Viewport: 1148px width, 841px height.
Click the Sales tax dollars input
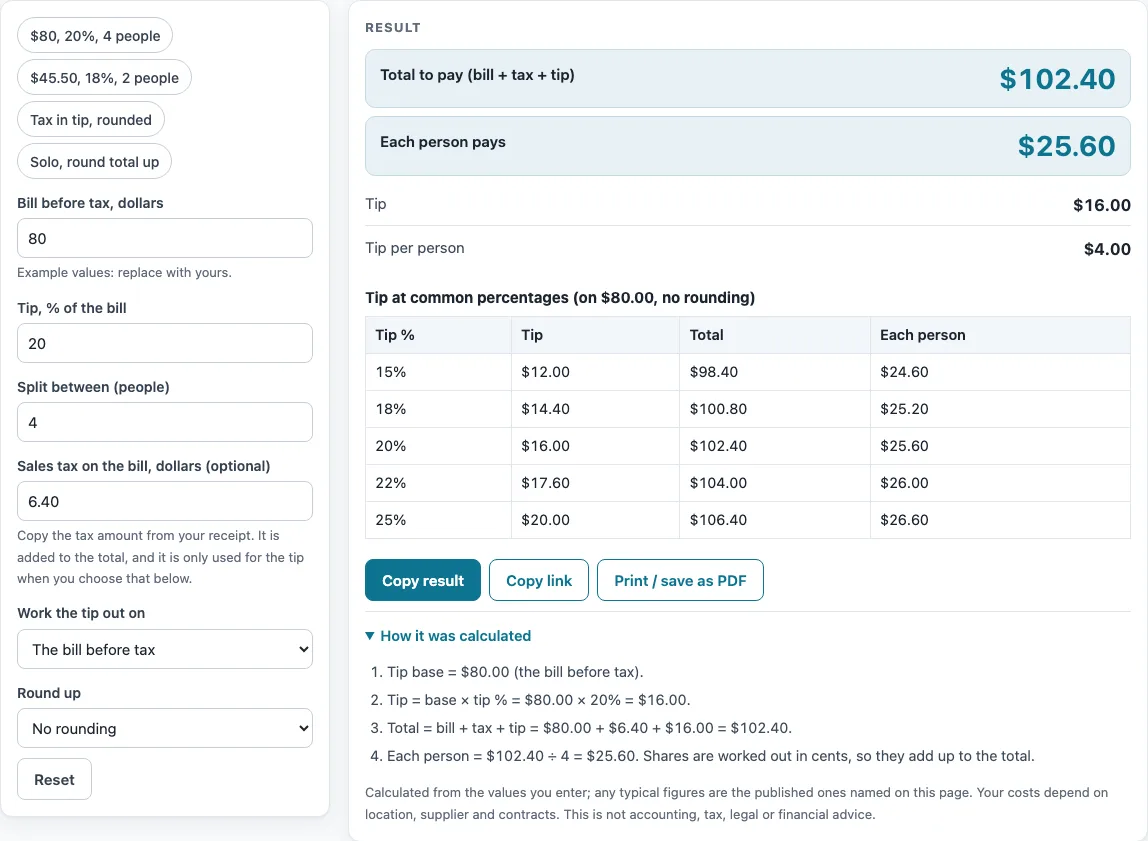point(165,501)
